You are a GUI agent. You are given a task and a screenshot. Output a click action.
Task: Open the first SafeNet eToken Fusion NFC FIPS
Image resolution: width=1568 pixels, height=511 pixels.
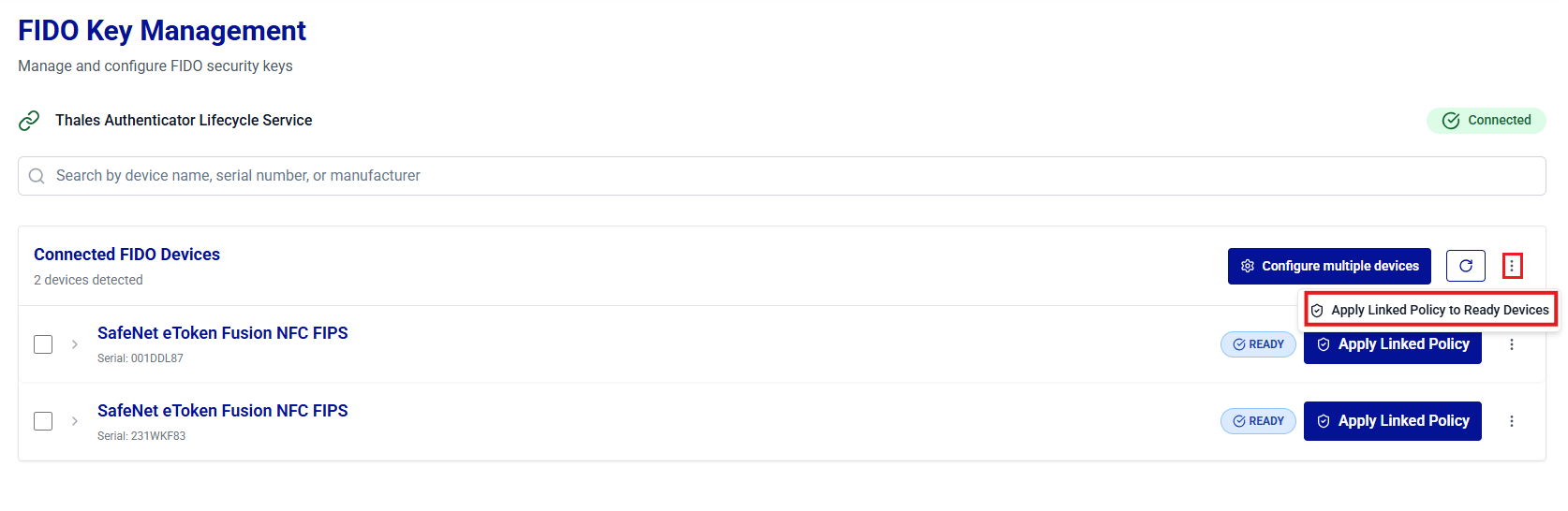click(x=222, y=333)
